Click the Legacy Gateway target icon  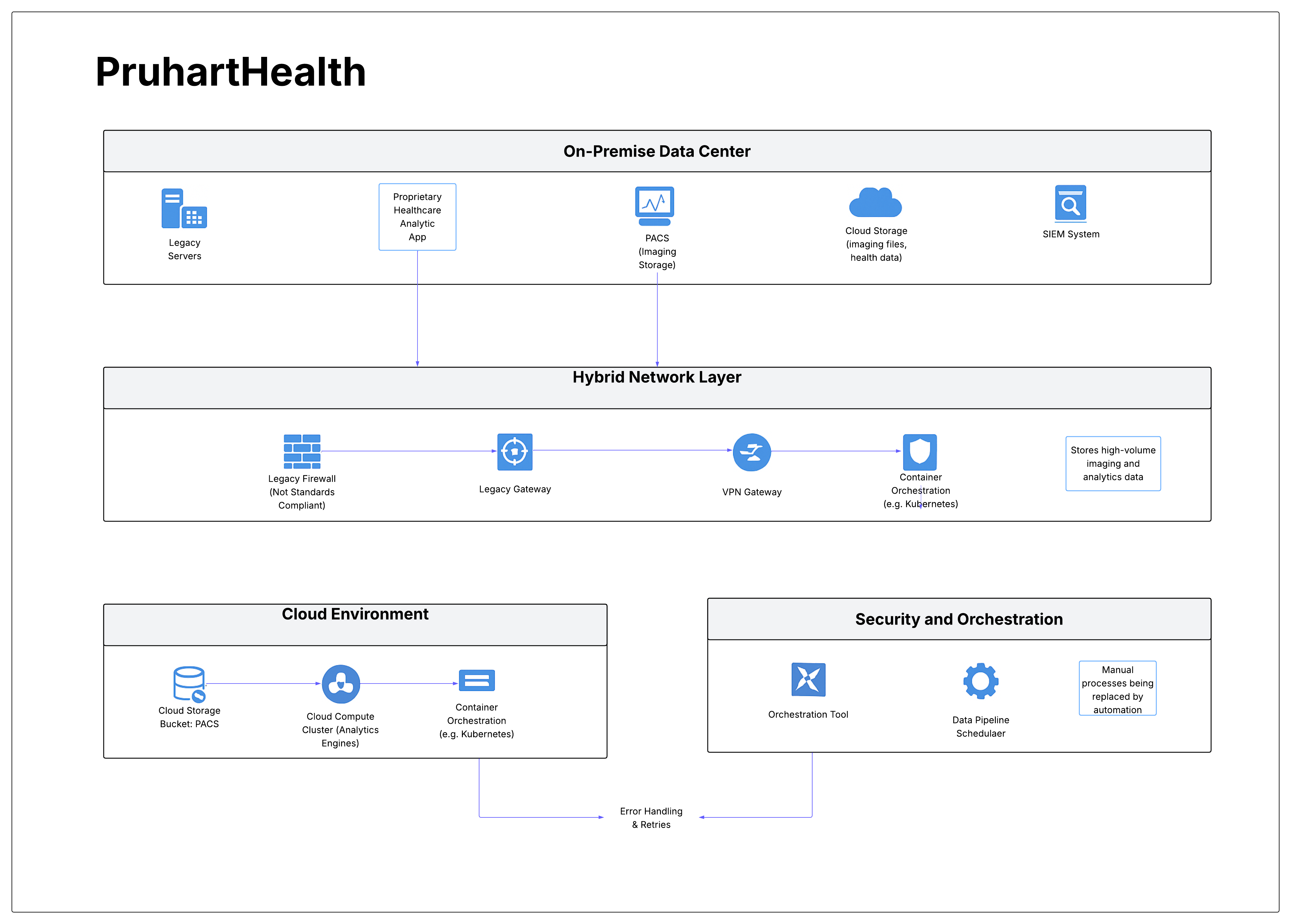(x=515, y=452)
